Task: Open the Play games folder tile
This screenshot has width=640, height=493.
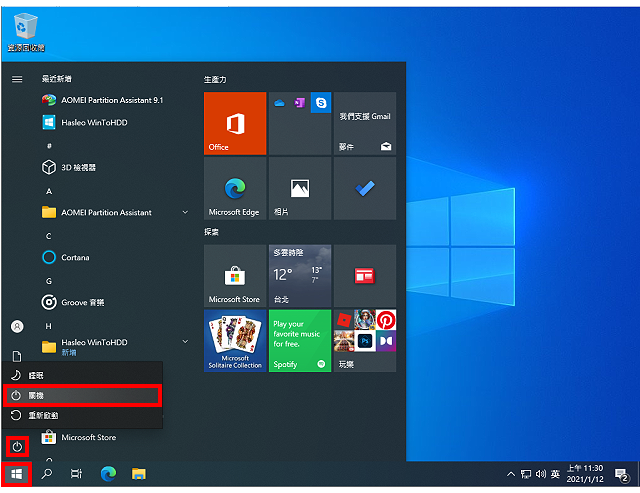Action: [x=365, y=341]
